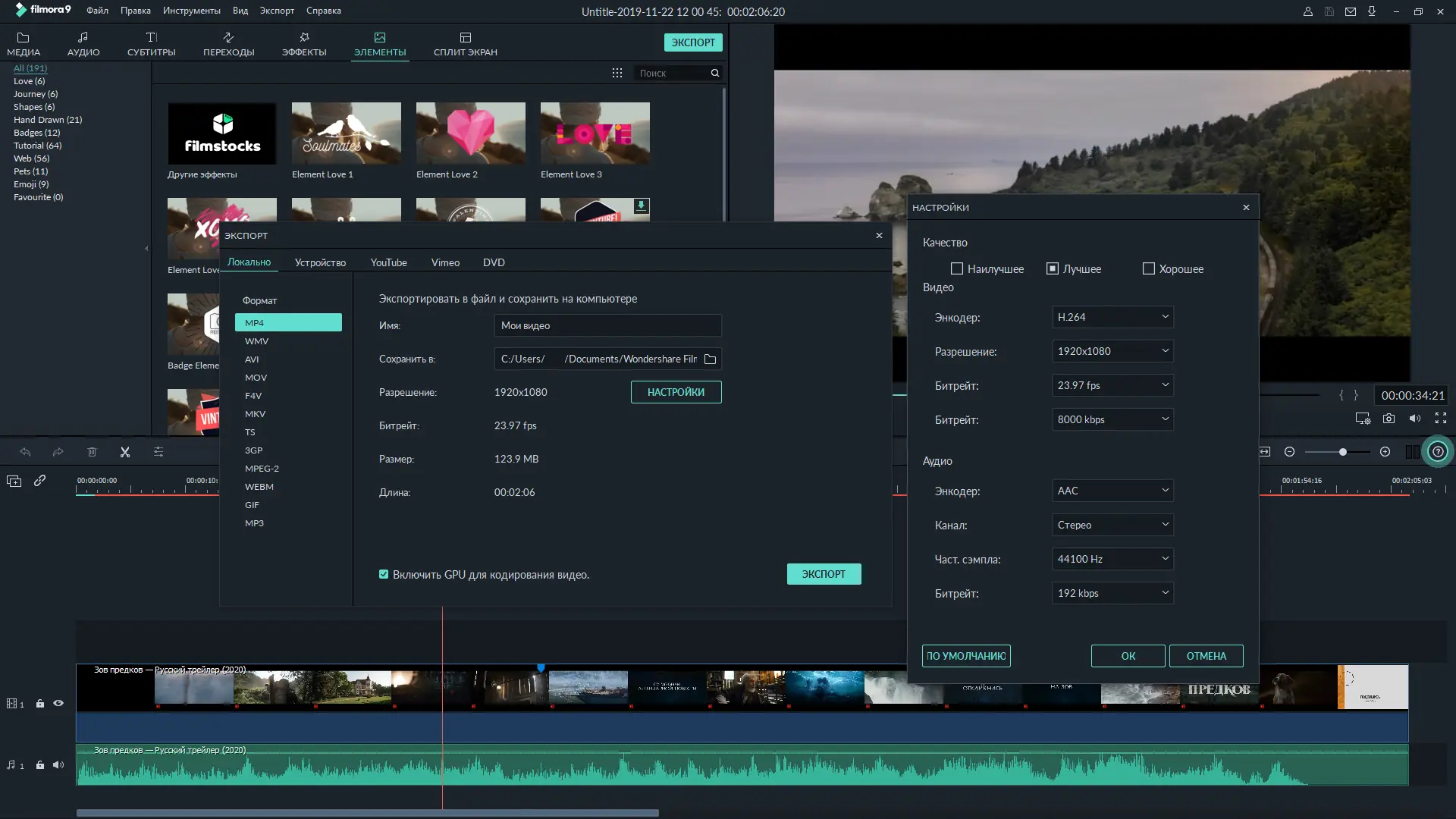1456x819 pixels.
Task: Disable GPU encoding checkbox
Action: pyautogui.click(x=384, y=575)
